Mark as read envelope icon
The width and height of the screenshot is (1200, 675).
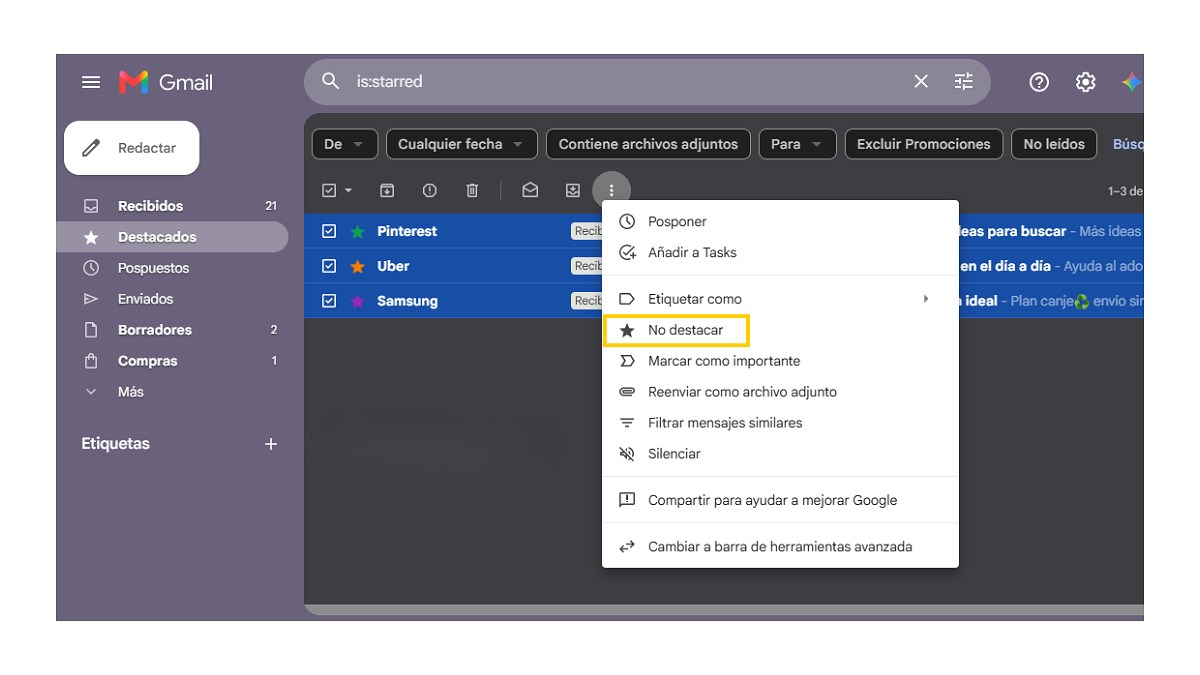(530, 190)
